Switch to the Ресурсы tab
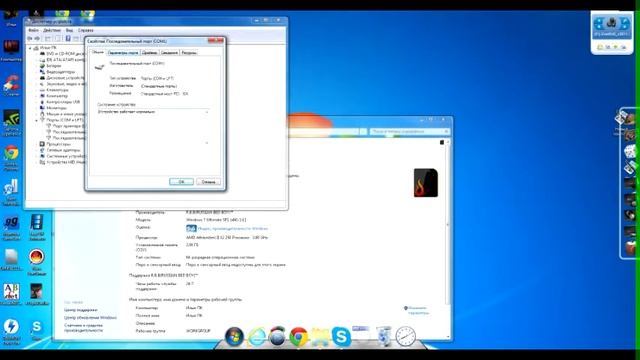Viewport: 640px width, 360px height. click(189, 53)
